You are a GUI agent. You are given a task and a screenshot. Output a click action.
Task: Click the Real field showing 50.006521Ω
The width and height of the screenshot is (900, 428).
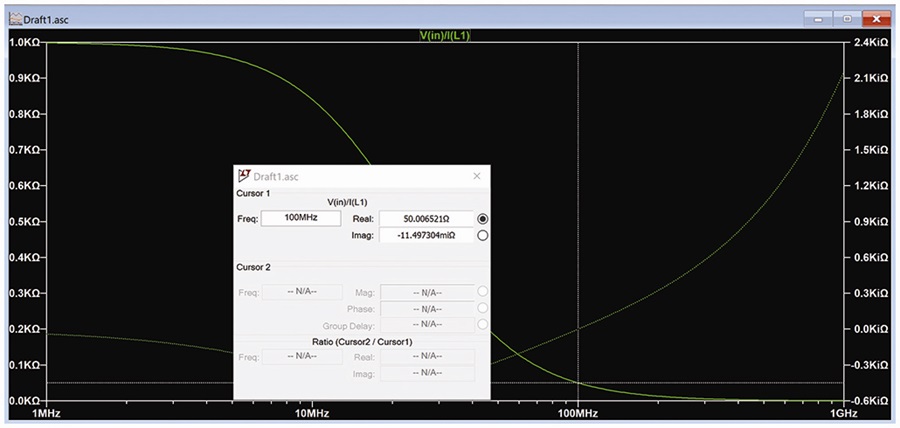426,219
